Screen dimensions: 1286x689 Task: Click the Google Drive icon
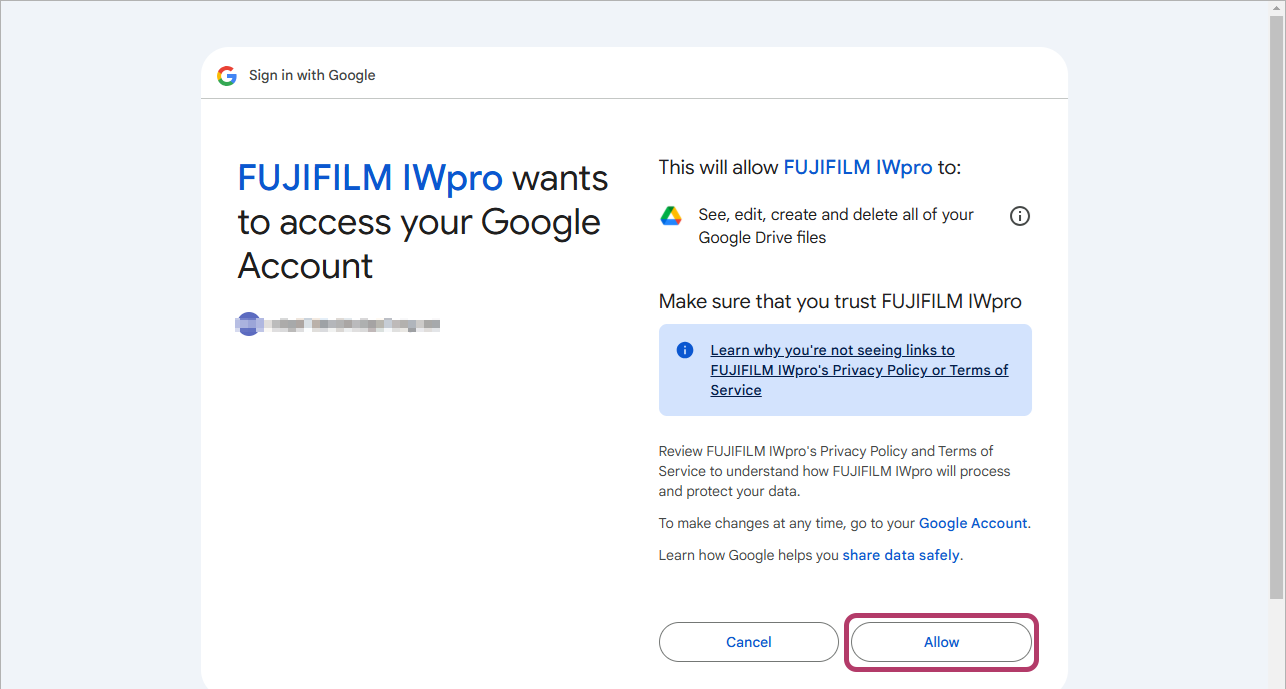(671, 216)
